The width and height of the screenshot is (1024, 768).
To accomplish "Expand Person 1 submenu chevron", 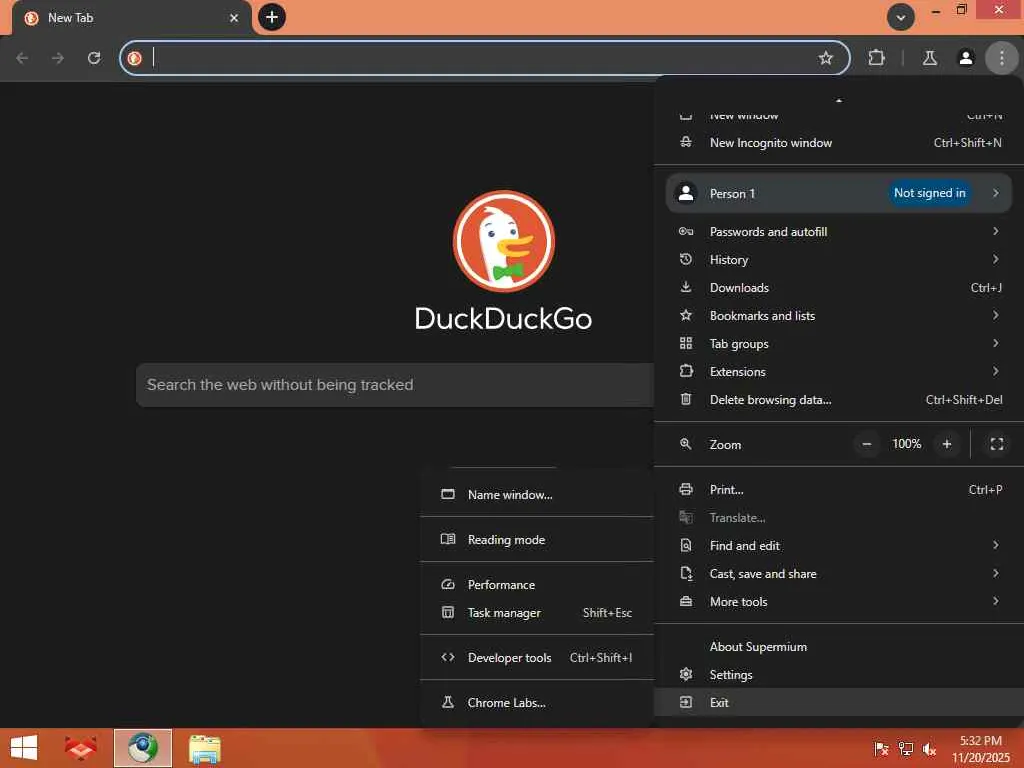I will (995, 193).
